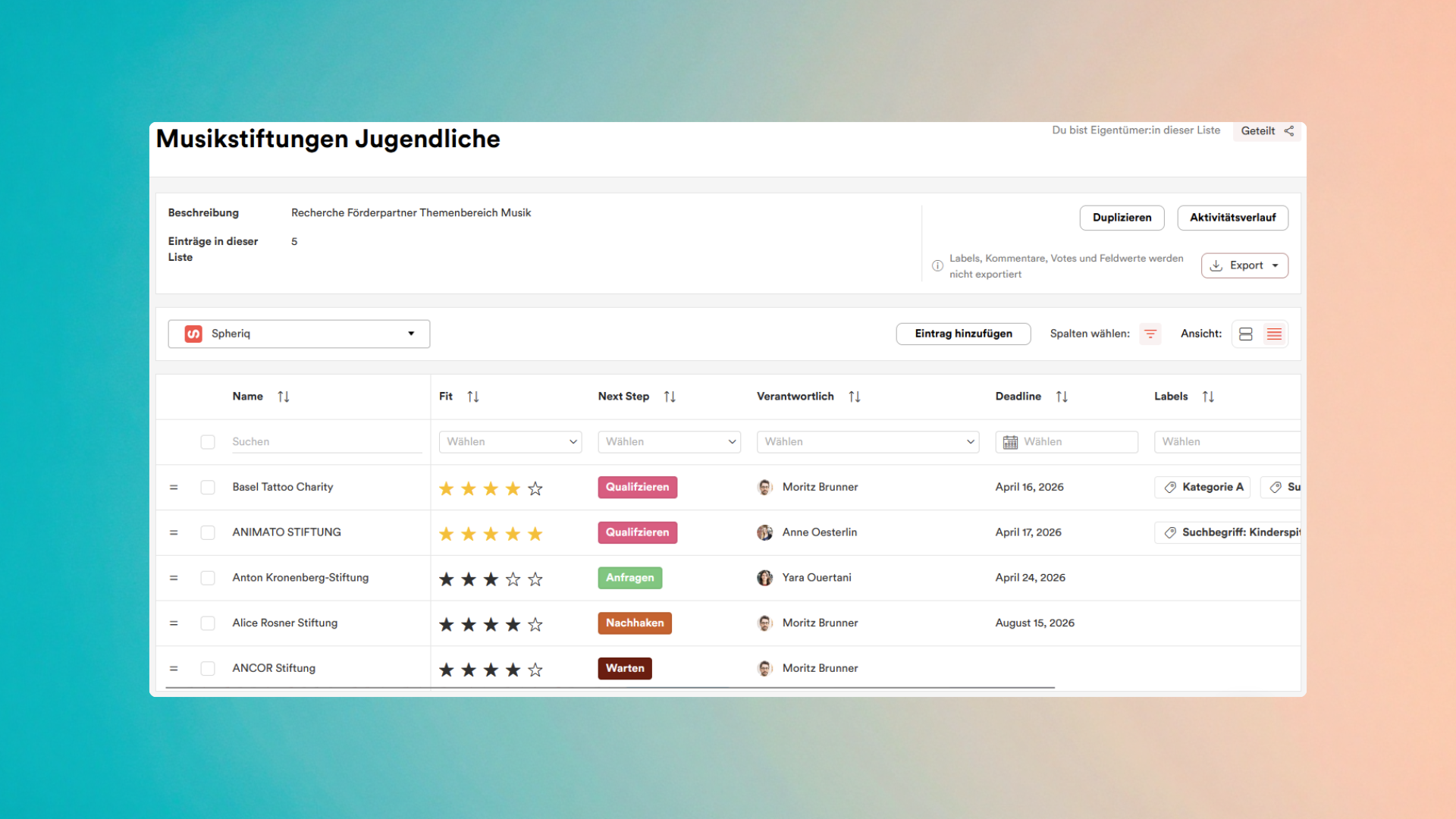Set fifth star rating for Anton Kronenberg-Stiftung
This screenshot has height=819, width=1456.
(535, 579)
